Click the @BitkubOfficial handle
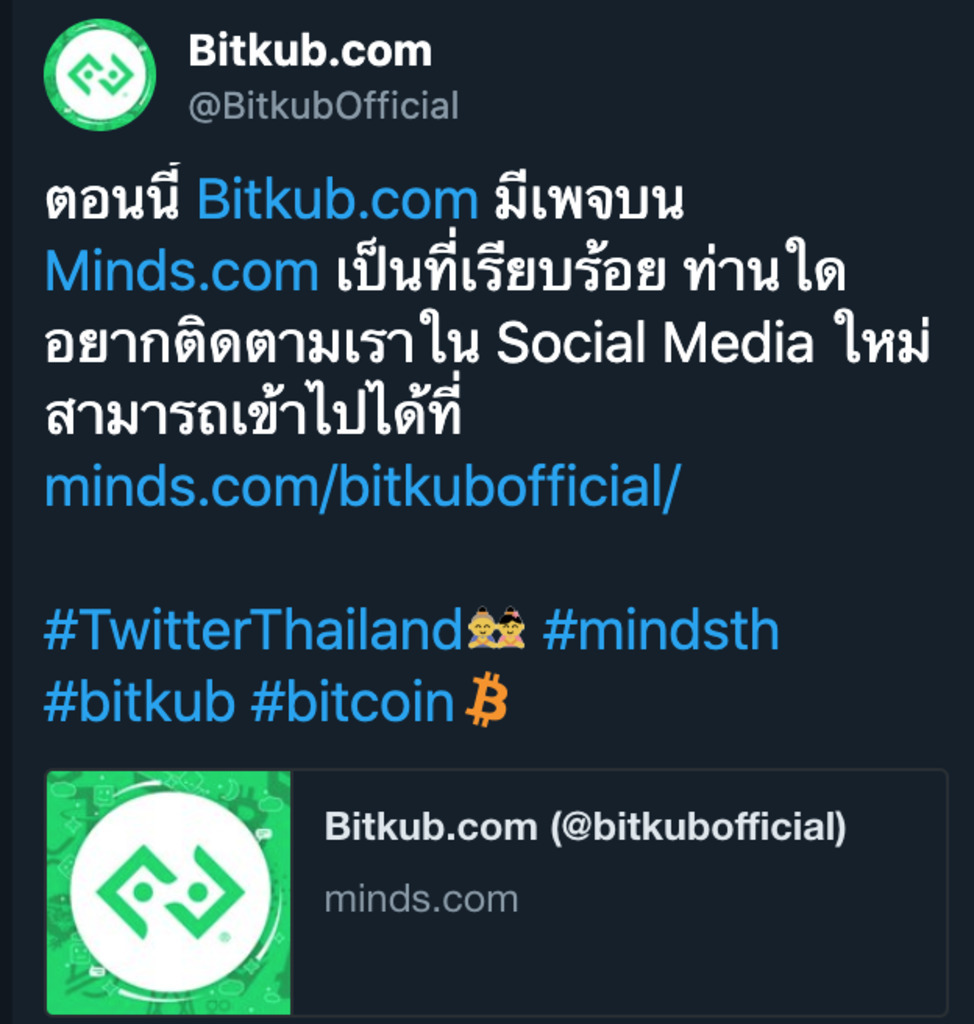Image resolution: width=974 pixels, height=1024 pixels. click(323, 106)
